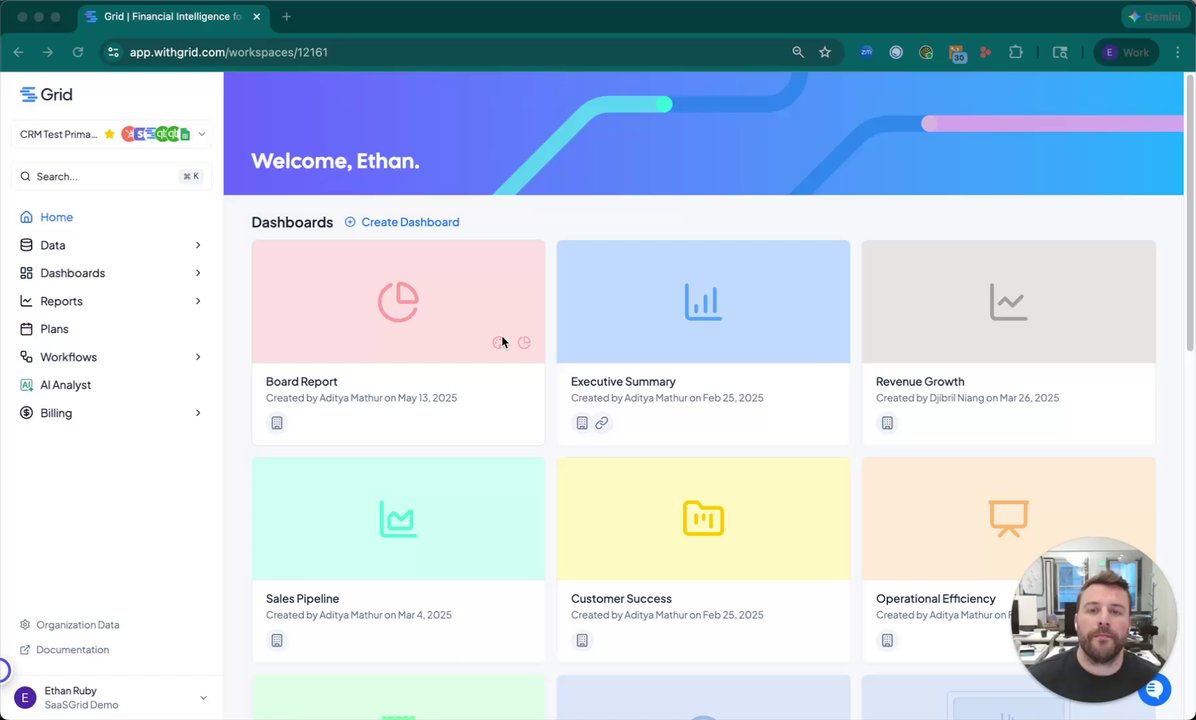1196x720 pixels.
Task: Open the Documentation link
Action: coord(64,650)
